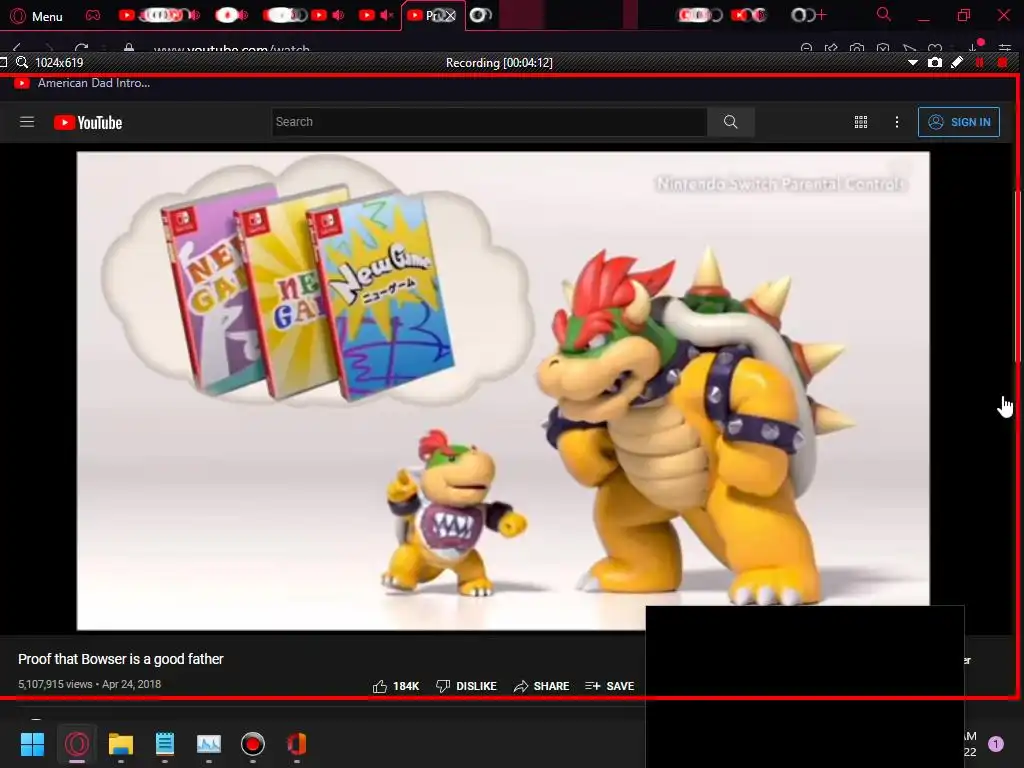Click the Opera GX taskbar icon
The image size is (1024, 768).
(x=76, y=744)
